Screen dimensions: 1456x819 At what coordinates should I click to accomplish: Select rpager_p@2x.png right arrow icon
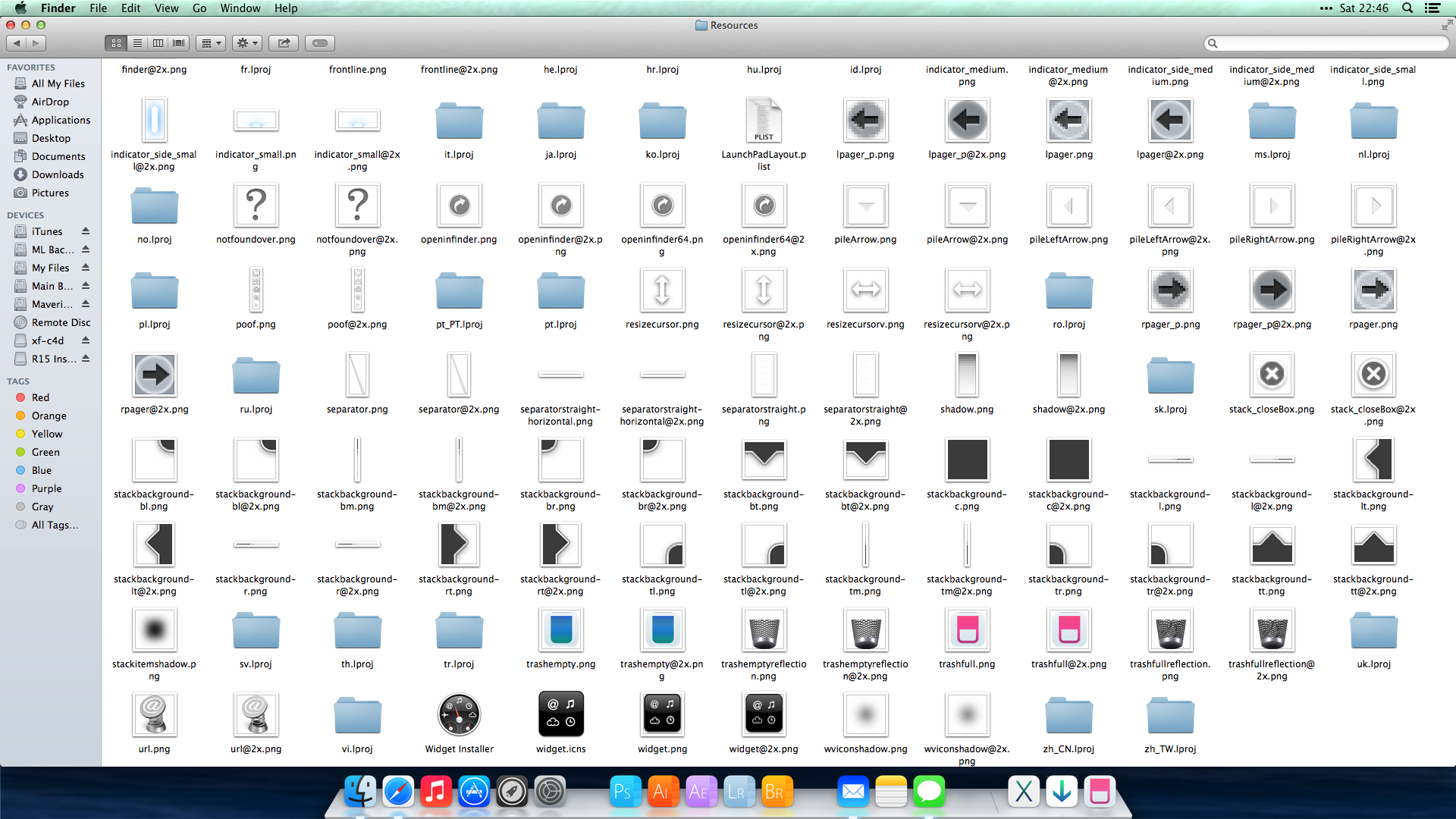(1272, 290)
